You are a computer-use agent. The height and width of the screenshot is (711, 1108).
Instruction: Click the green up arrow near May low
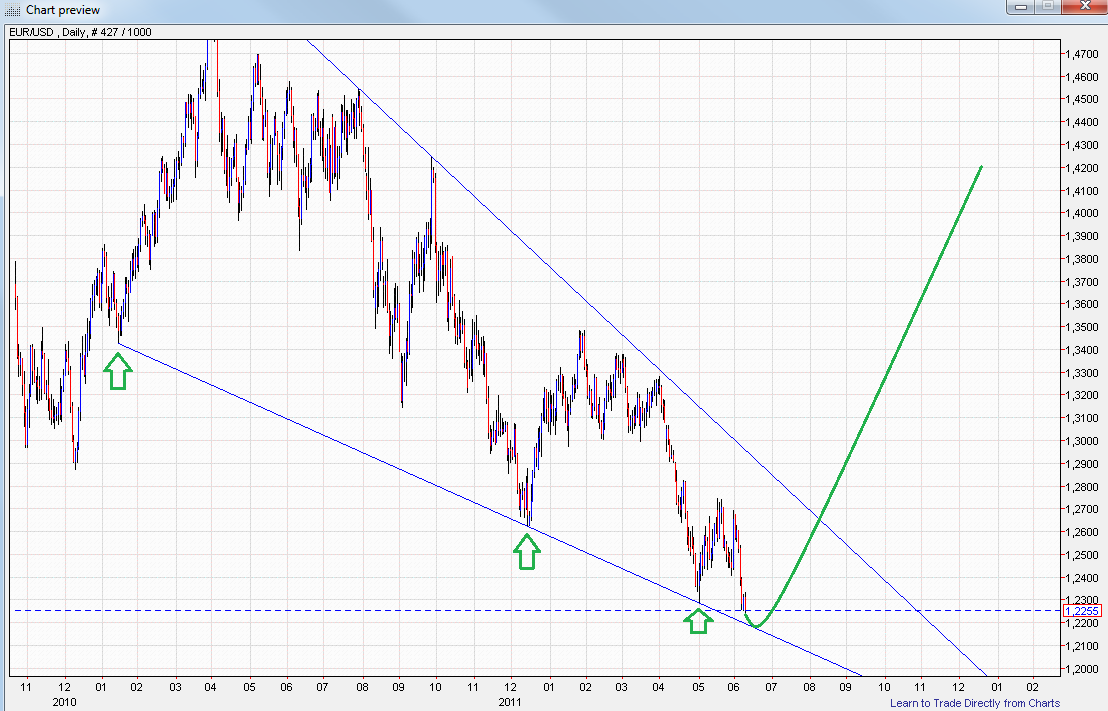pyautogui.click(x=699, y=620)
